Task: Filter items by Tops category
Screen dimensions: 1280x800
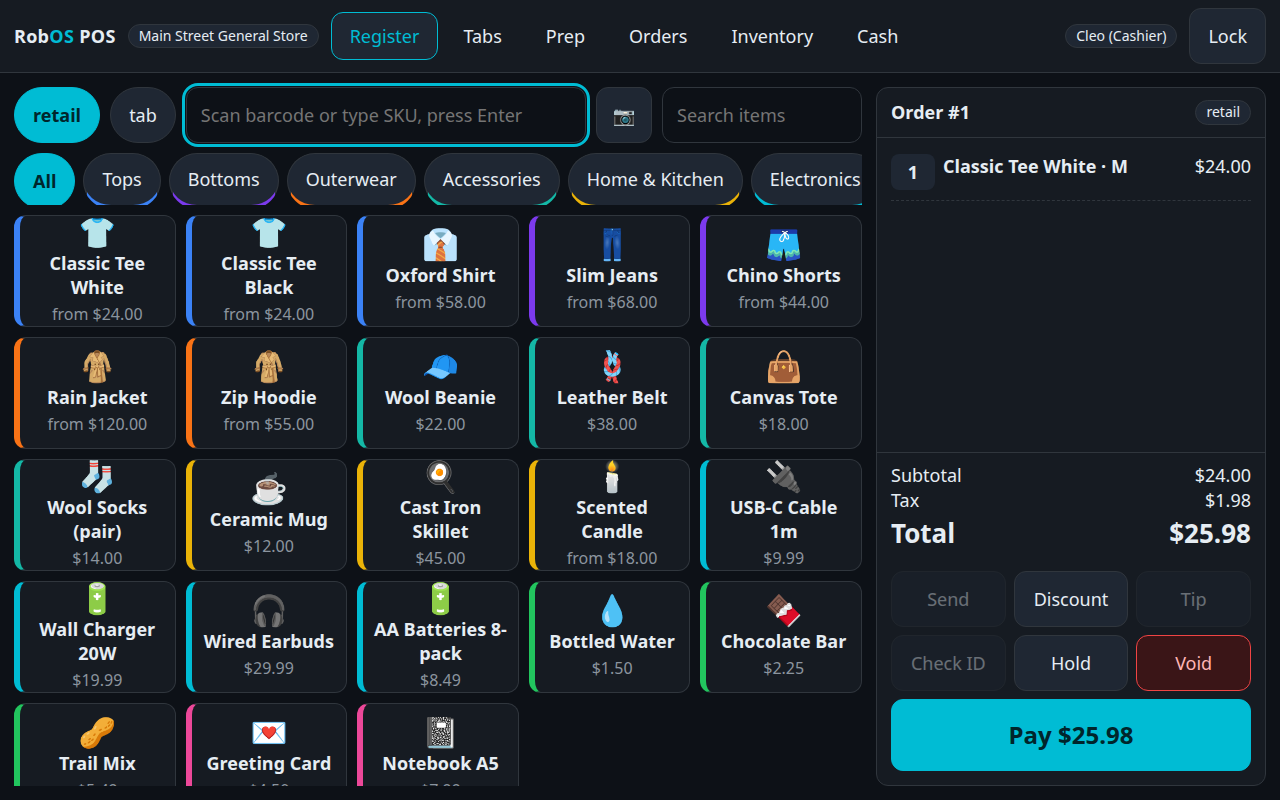Action: [122, 180]
